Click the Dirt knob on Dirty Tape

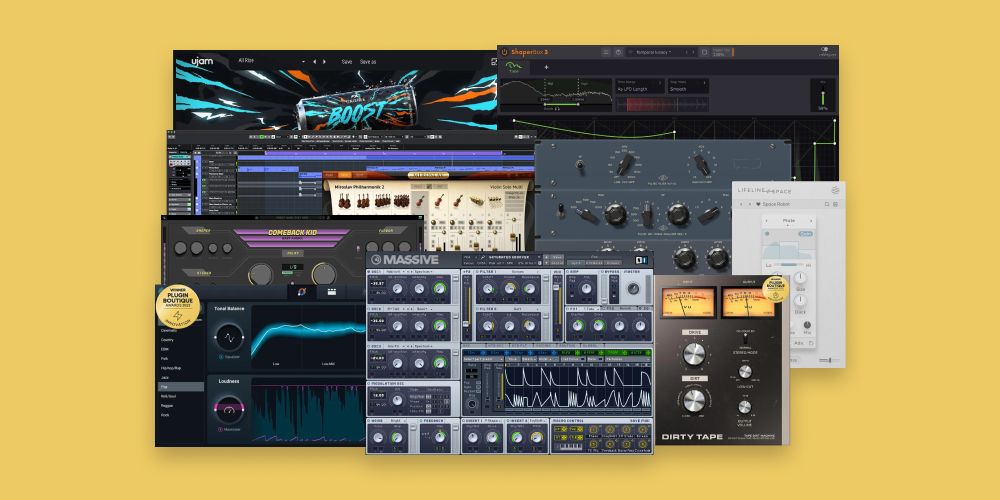pos(694,401)
